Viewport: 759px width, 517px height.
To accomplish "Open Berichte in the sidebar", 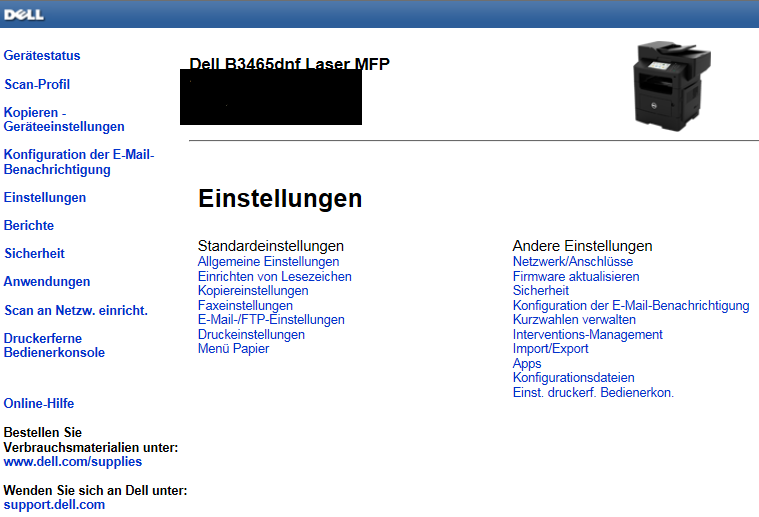I will tap(29, 226).
